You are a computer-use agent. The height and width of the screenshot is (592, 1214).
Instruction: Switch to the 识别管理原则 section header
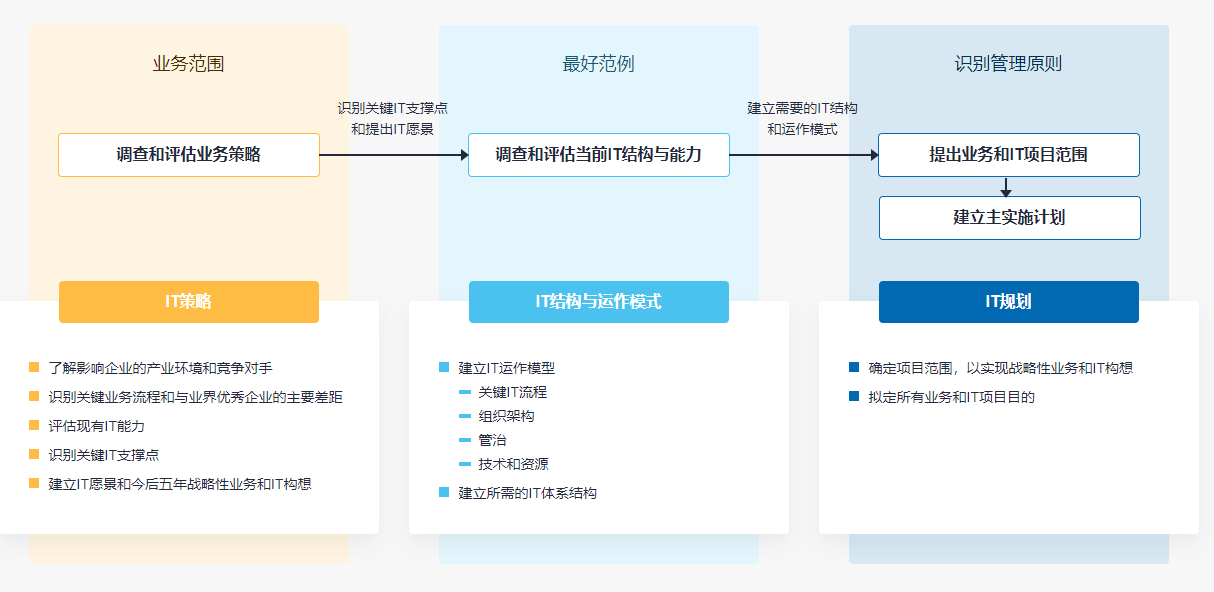pyautogui.click(x=1010, y=63)
